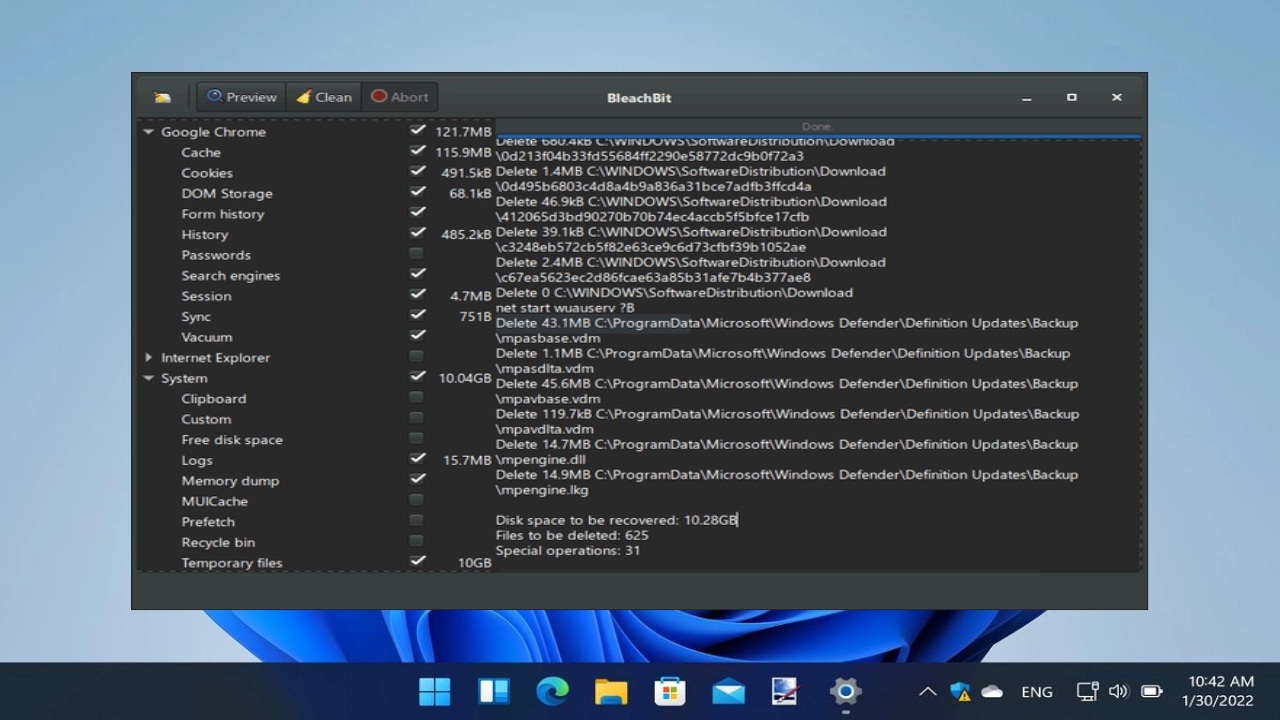Select the Vacuum item
This screenshot has height=720, width=1280.
tap(207, 337)
